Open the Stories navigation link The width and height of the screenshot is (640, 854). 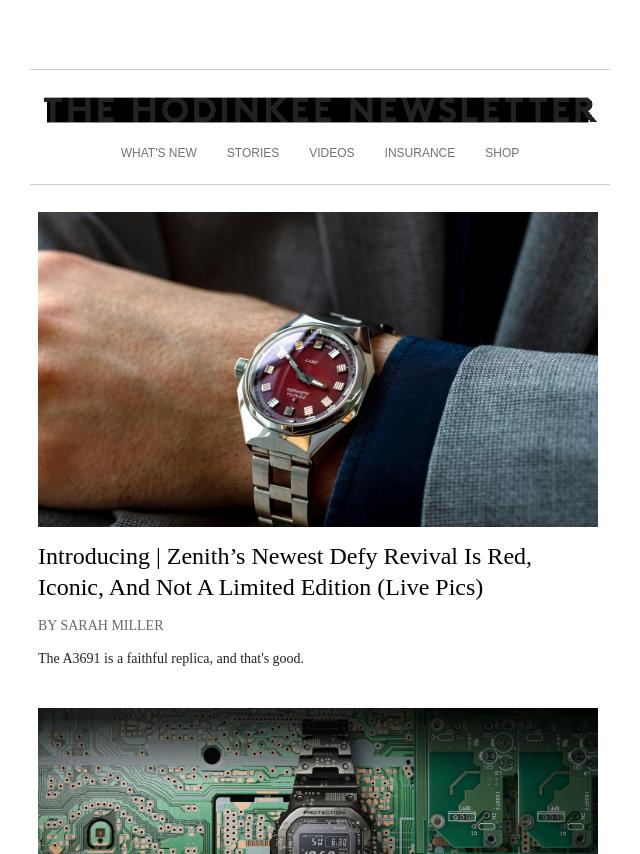253,153
